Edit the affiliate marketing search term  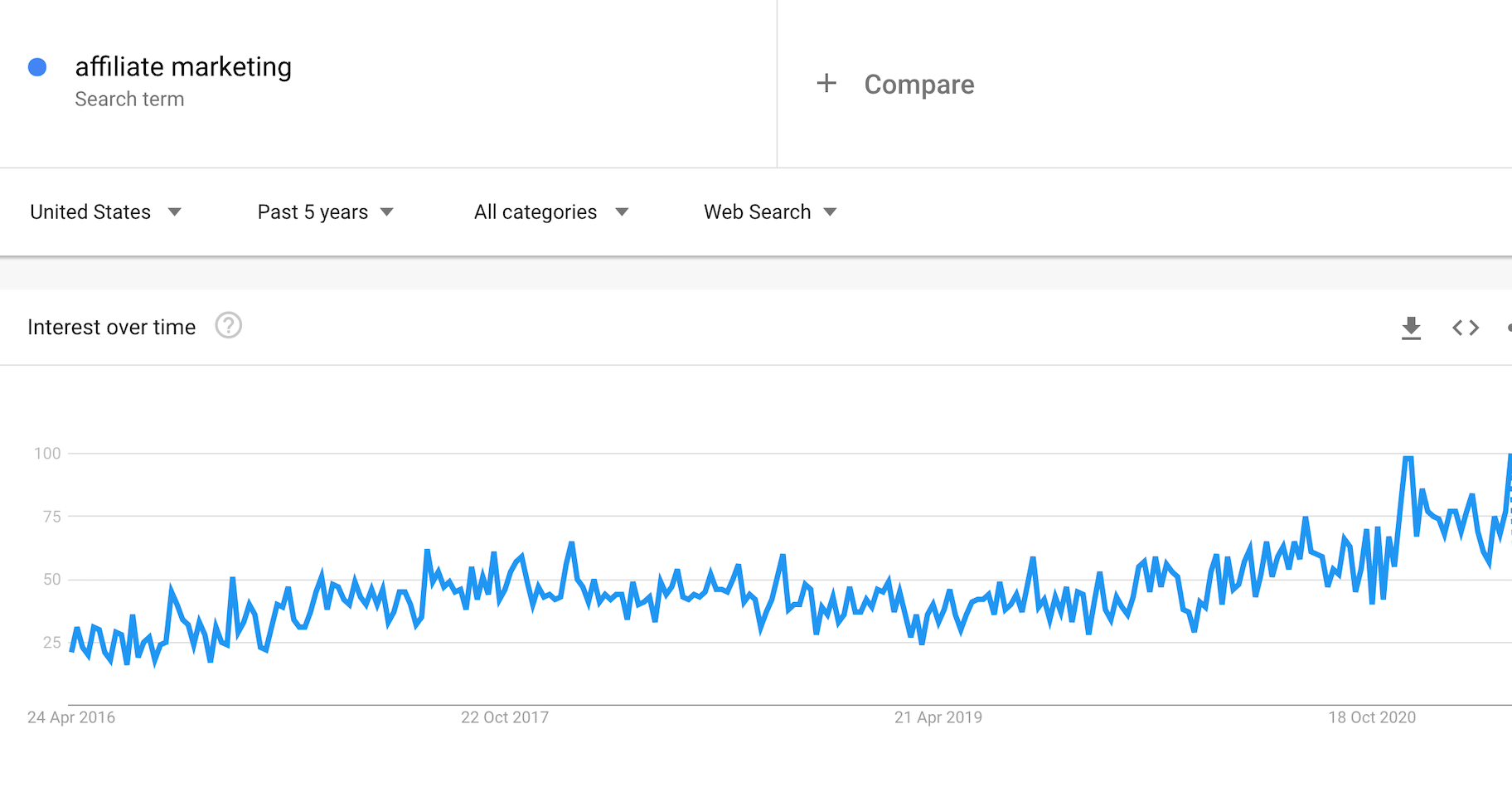[183, 67]
